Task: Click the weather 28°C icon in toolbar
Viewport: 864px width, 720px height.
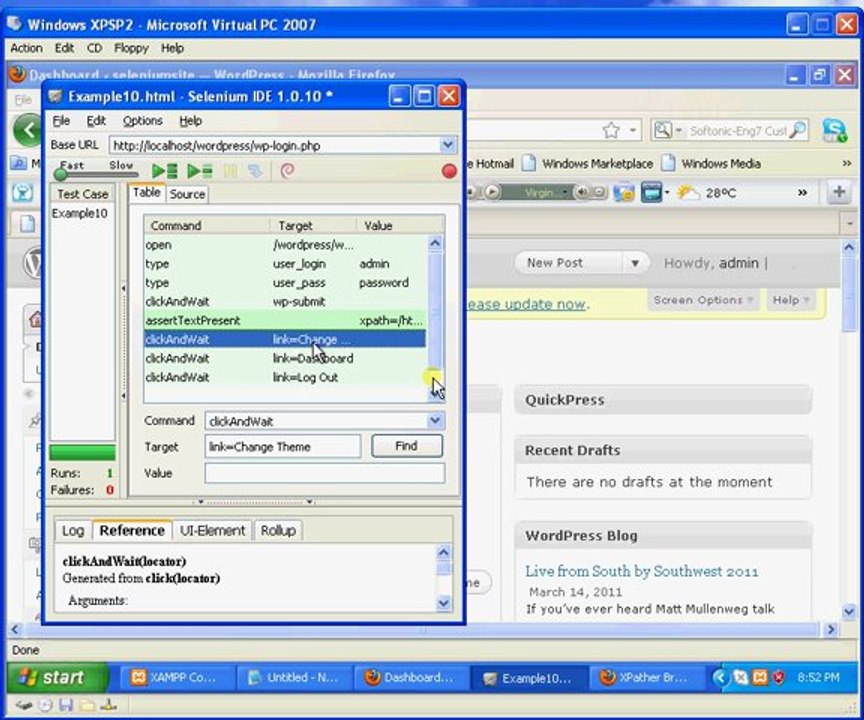Action: click(688, 193)
